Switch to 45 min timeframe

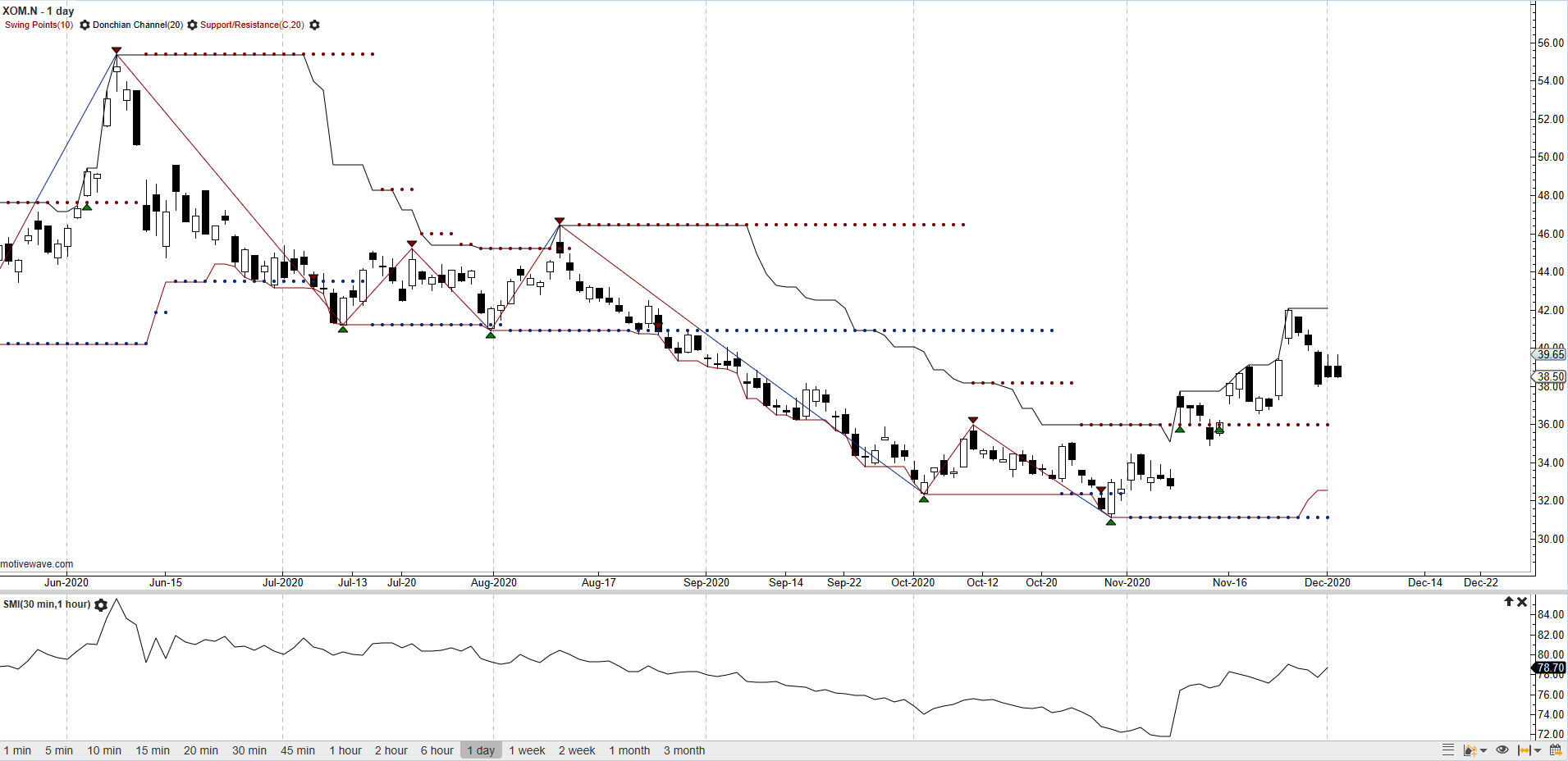tap(298, 750)
